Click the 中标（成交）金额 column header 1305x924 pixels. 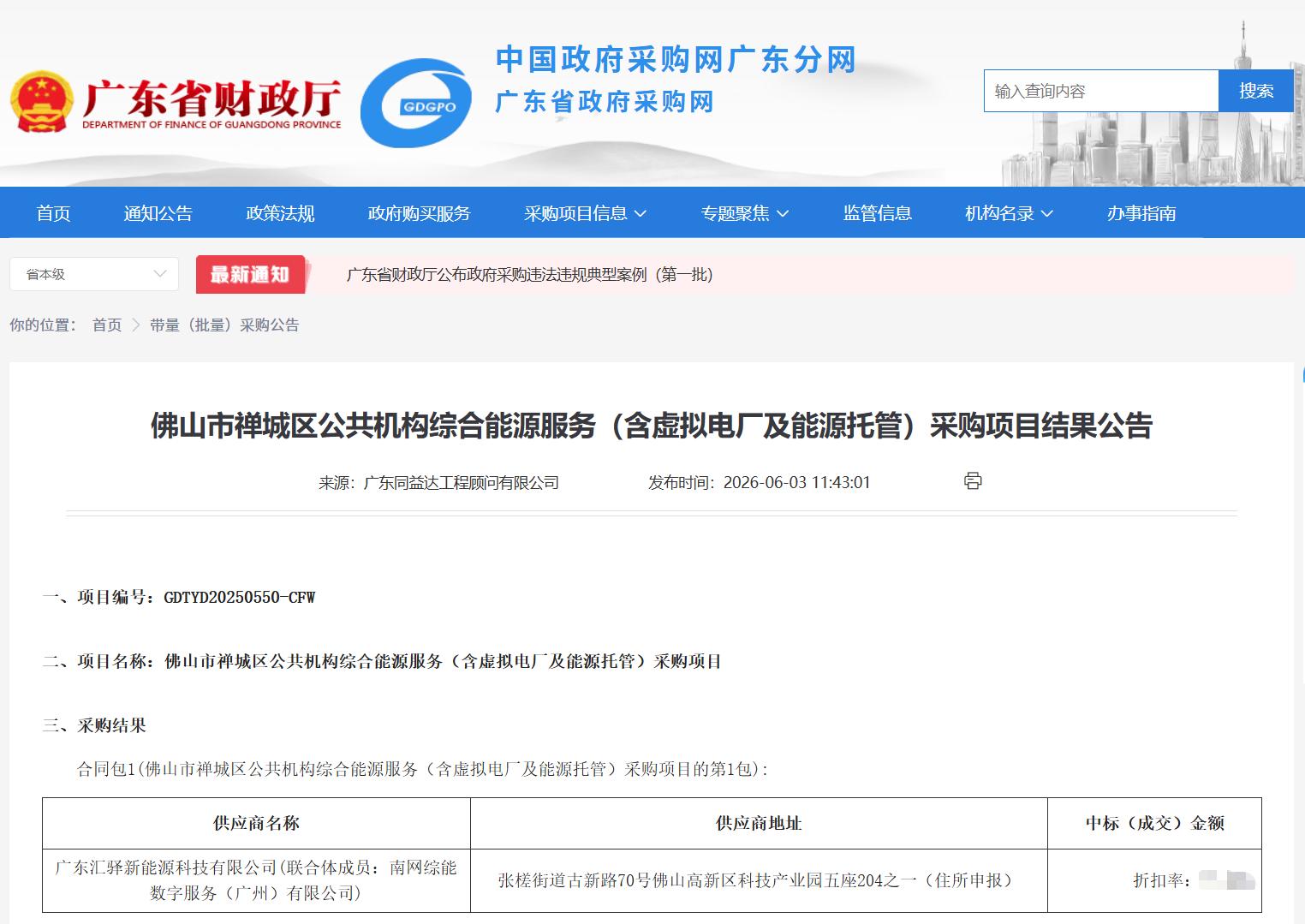click(x=1155, y=823)
